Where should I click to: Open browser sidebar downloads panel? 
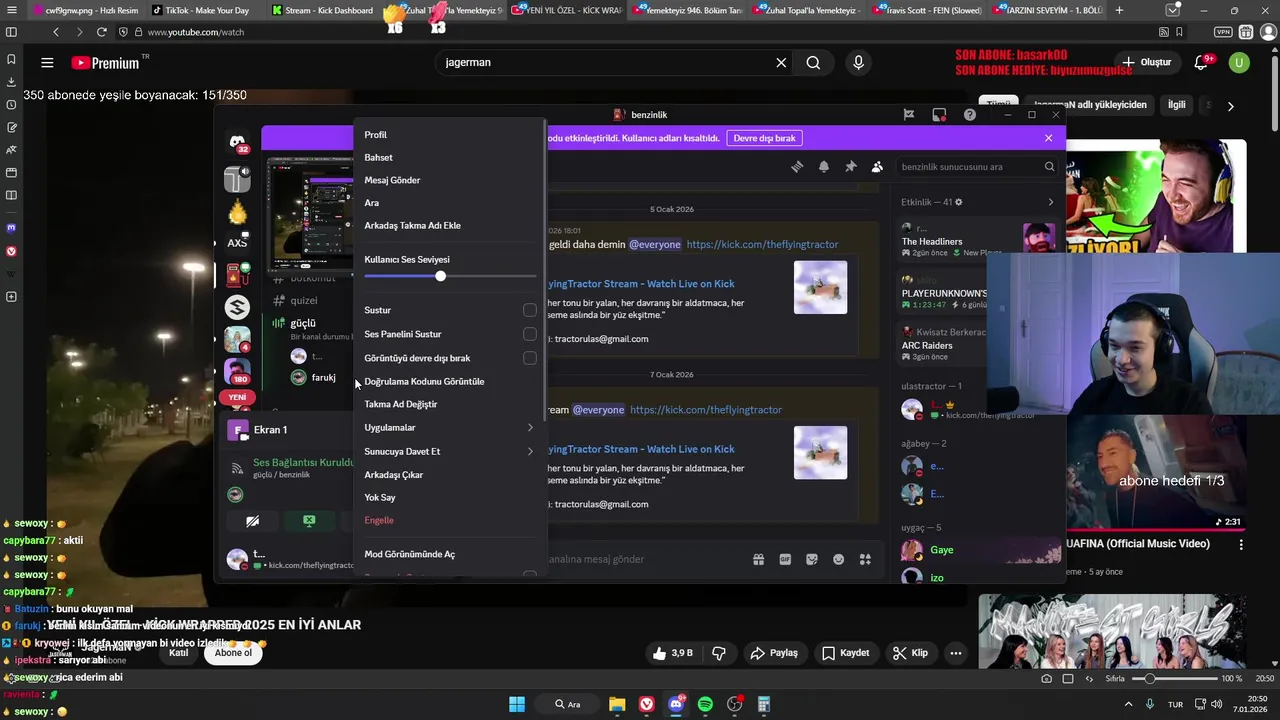[11, 81]
